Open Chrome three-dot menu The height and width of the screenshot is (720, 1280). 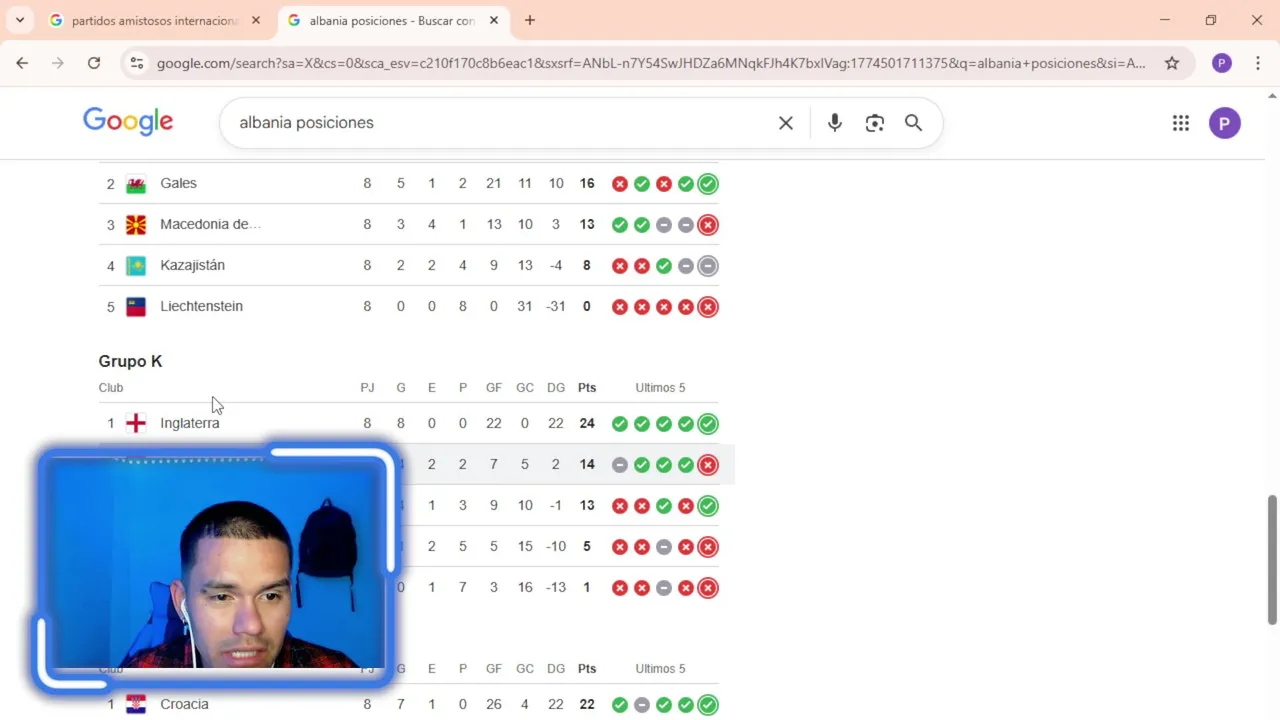(x=1257, y=63)
